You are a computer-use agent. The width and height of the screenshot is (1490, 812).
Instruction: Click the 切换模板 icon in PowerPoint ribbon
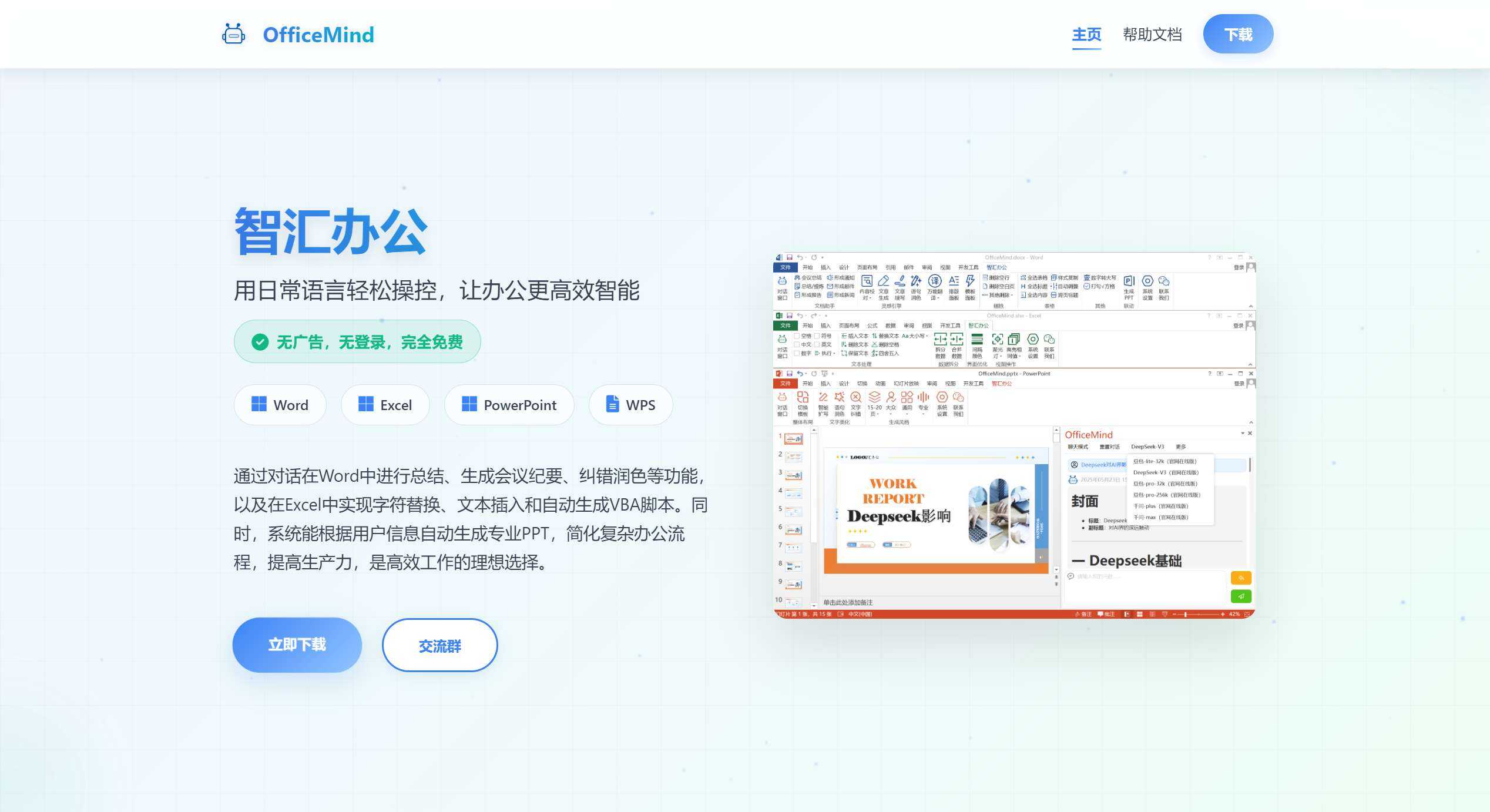(803, 398)
